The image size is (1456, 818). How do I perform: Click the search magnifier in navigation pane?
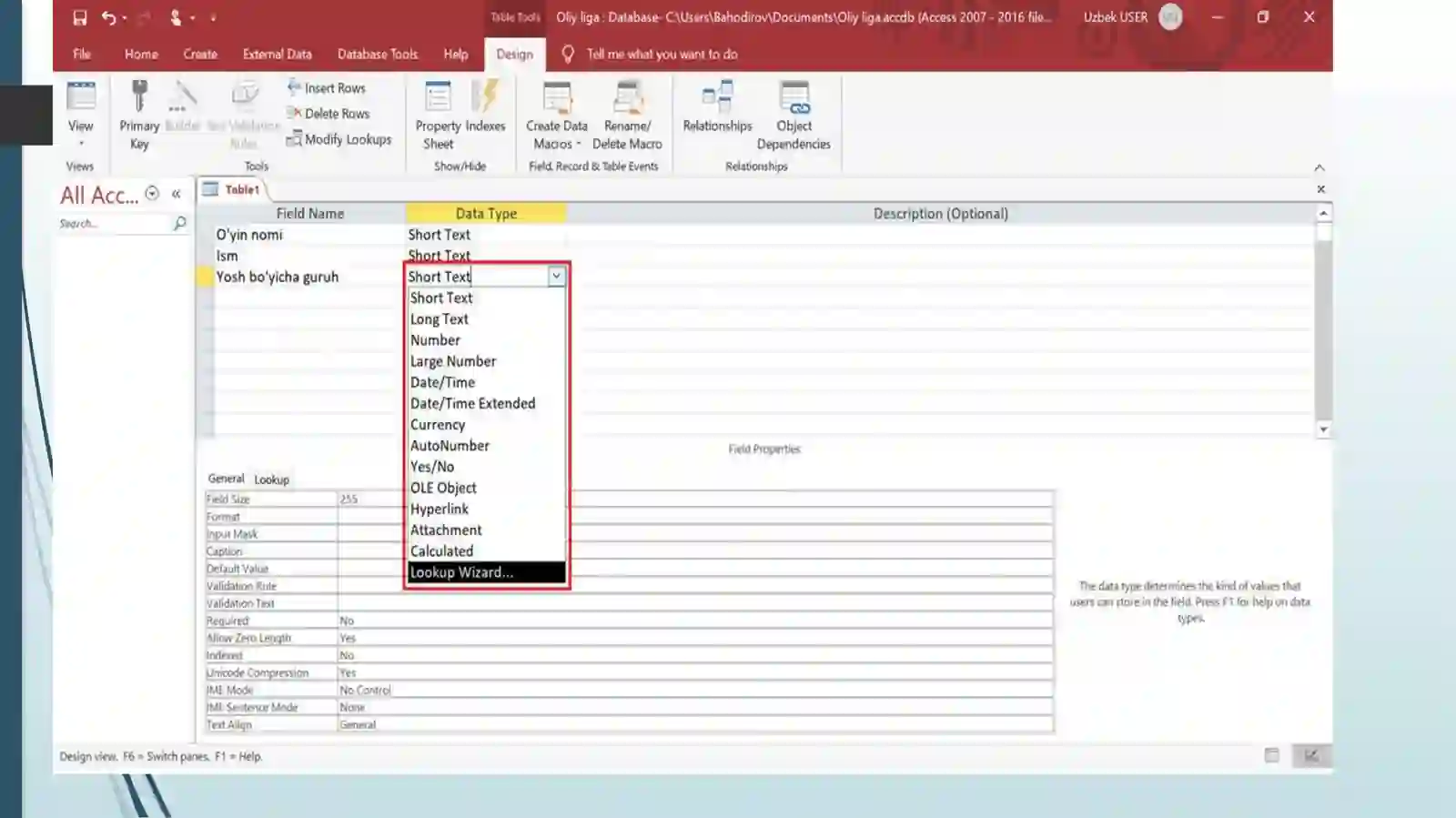pos(180,224)
